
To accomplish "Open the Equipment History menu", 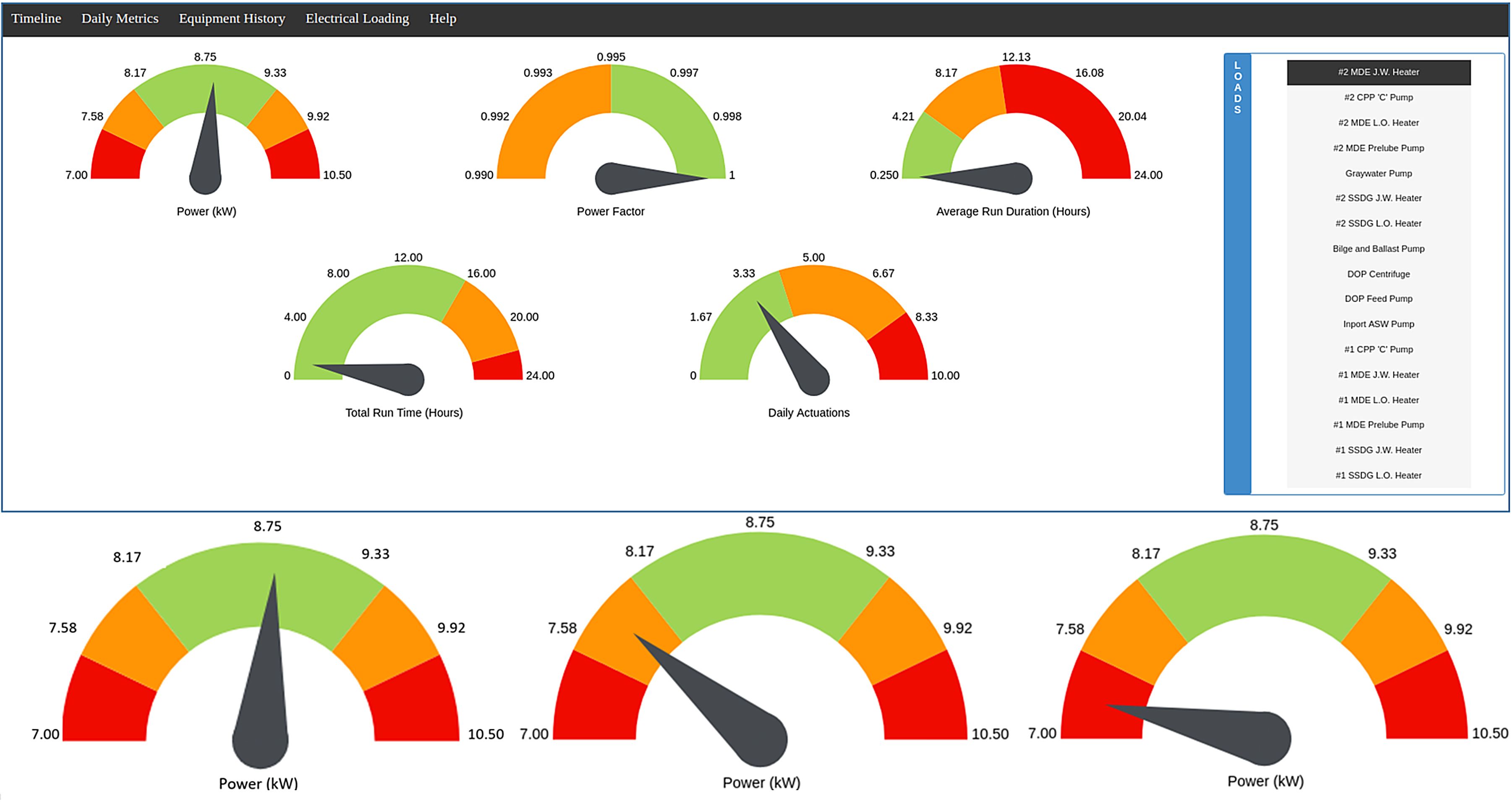I will tap(232, 18).
